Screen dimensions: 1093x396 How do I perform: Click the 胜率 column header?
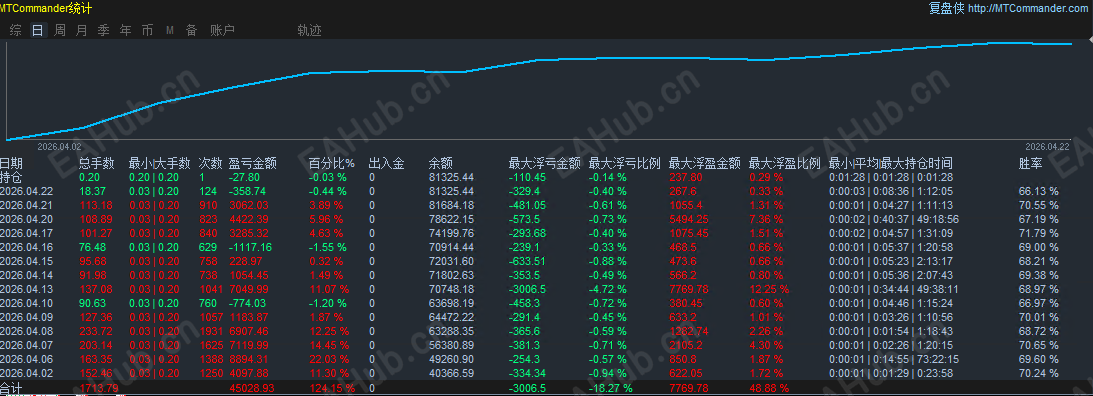pos(1031,163)
